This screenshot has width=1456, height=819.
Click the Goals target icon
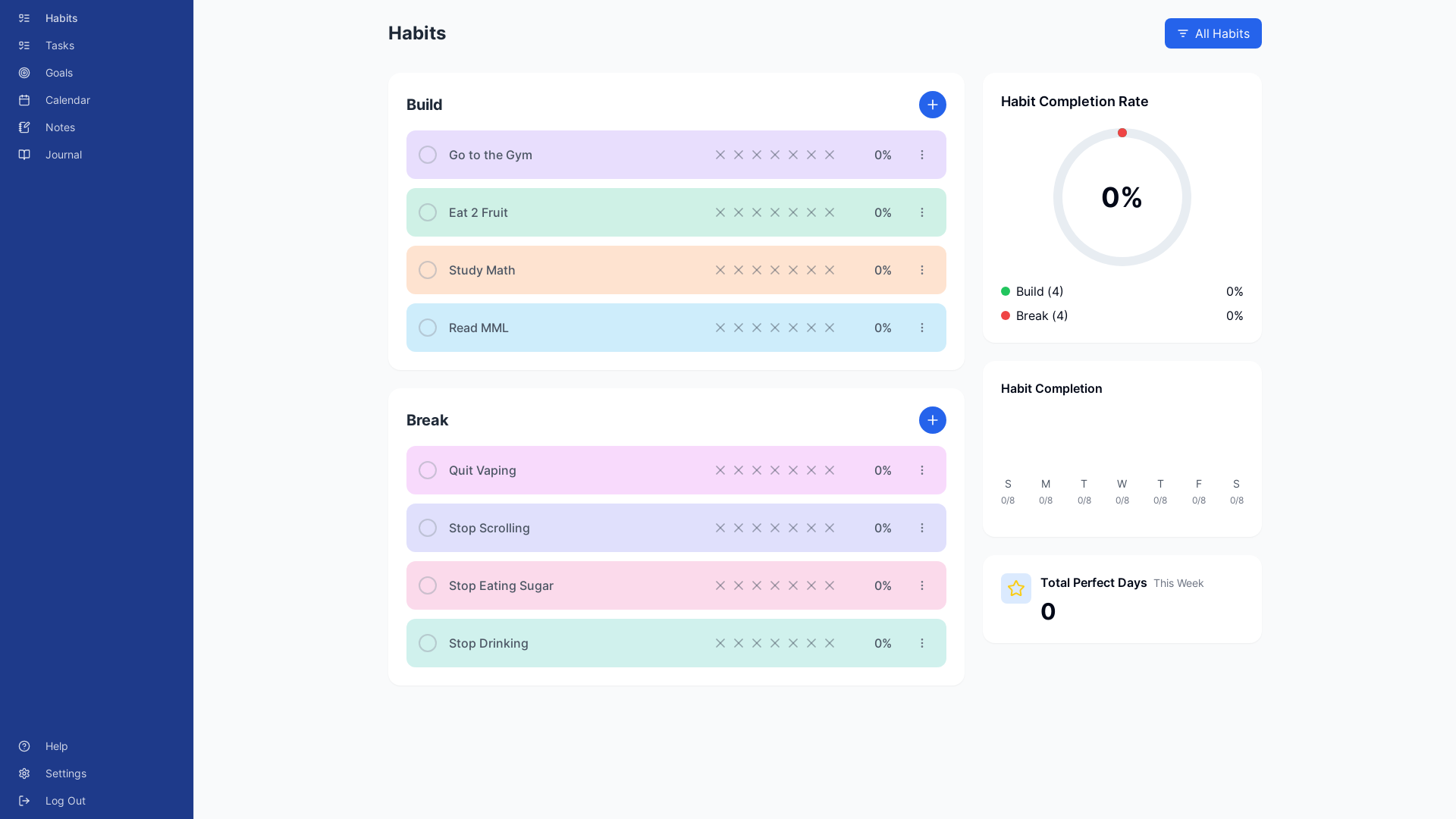tap(24, 73)
